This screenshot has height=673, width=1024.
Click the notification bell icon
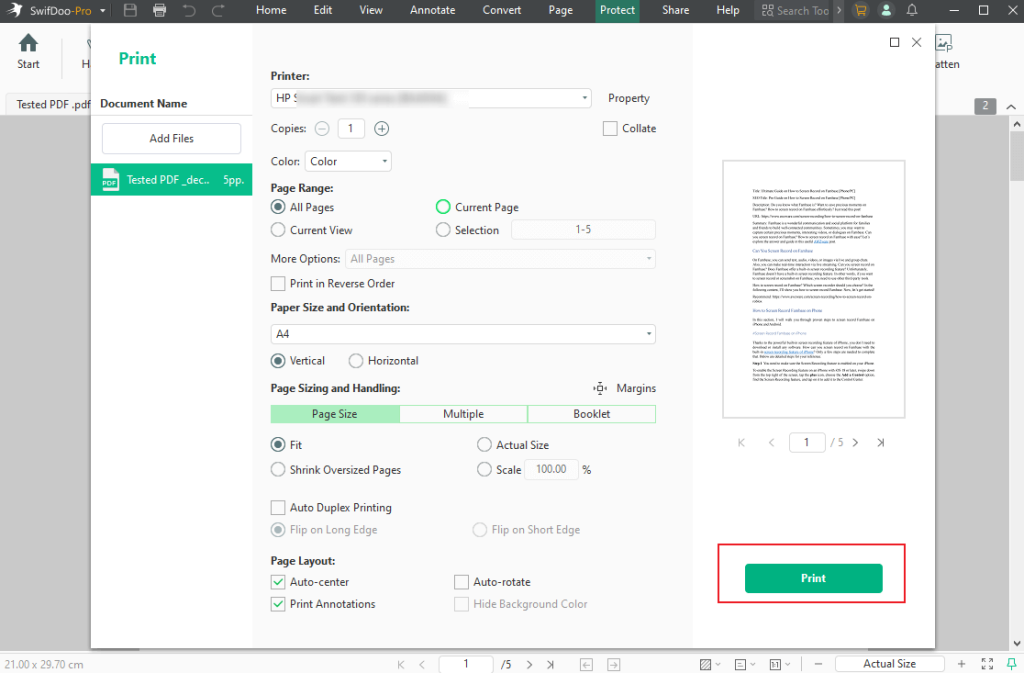coord(912,10)
